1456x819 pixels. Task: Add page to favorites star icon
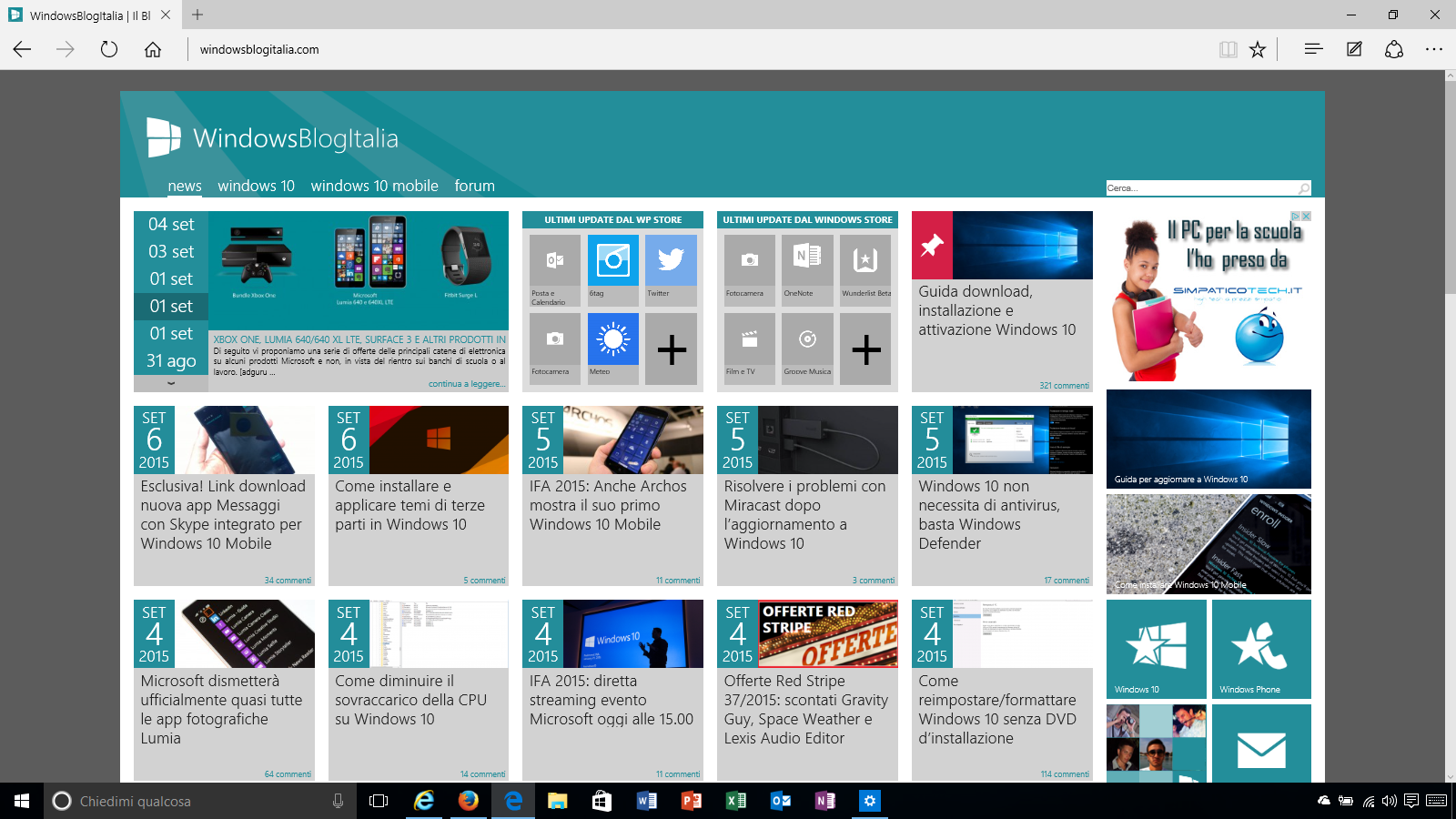[1258, 49]
